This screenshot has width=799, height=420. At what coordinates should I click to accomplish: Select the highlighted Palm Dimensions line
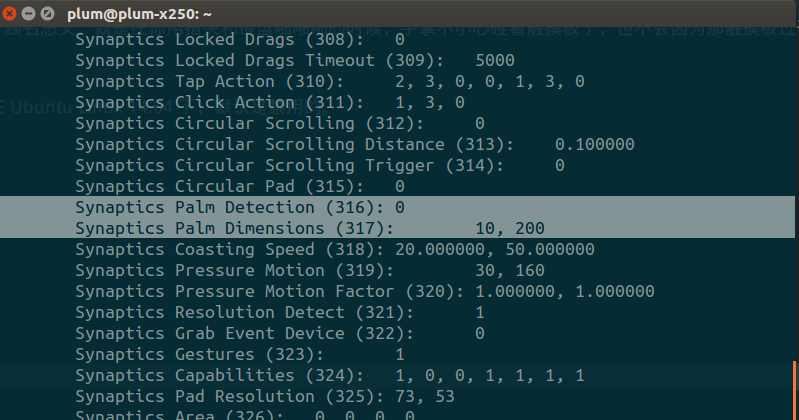[x=310, y=228]
